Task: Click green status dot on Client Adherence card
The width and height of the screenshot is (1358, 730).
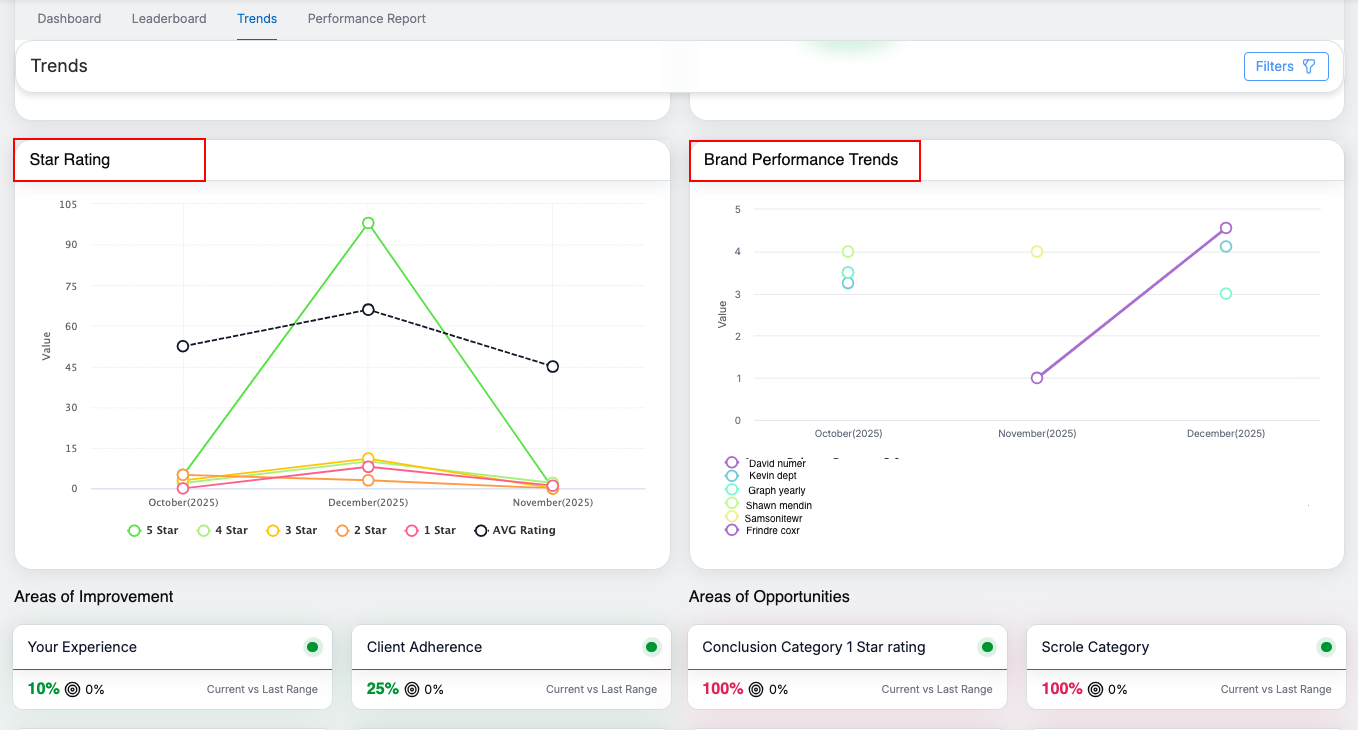Action: (x=651, y=647)
